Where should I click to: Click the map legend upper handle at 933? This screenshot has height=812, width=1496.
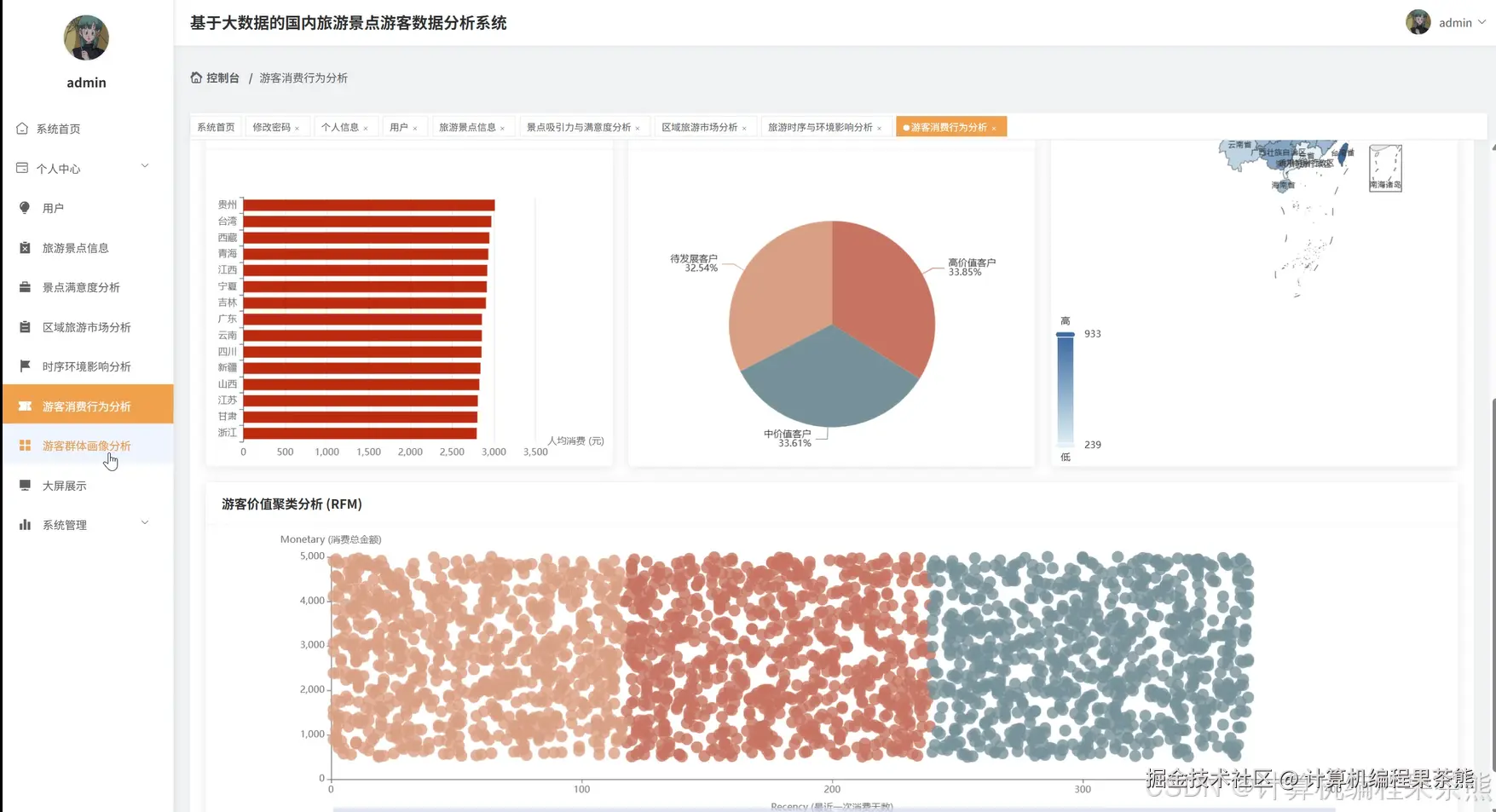[1065, 334]
